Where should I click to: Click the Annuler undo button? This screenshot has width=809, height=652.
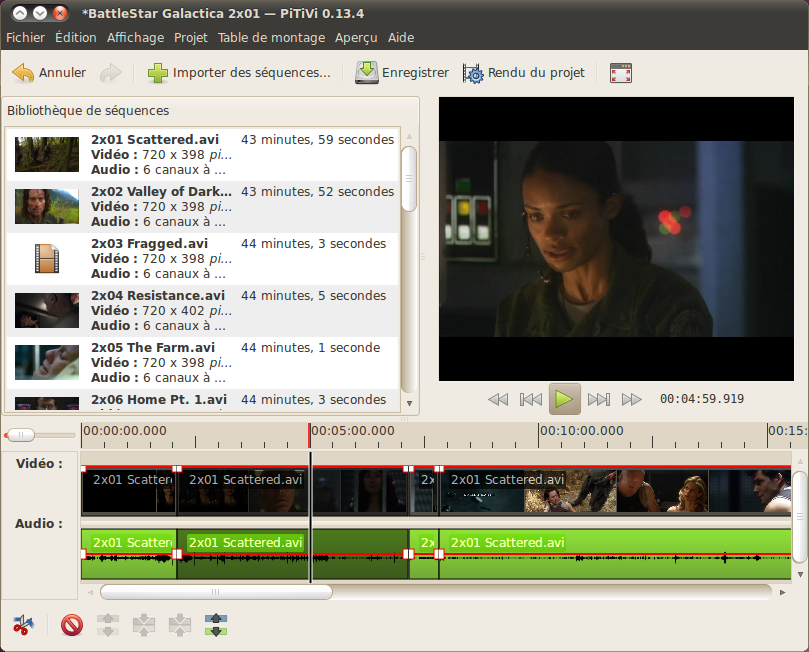pos(49,73)
